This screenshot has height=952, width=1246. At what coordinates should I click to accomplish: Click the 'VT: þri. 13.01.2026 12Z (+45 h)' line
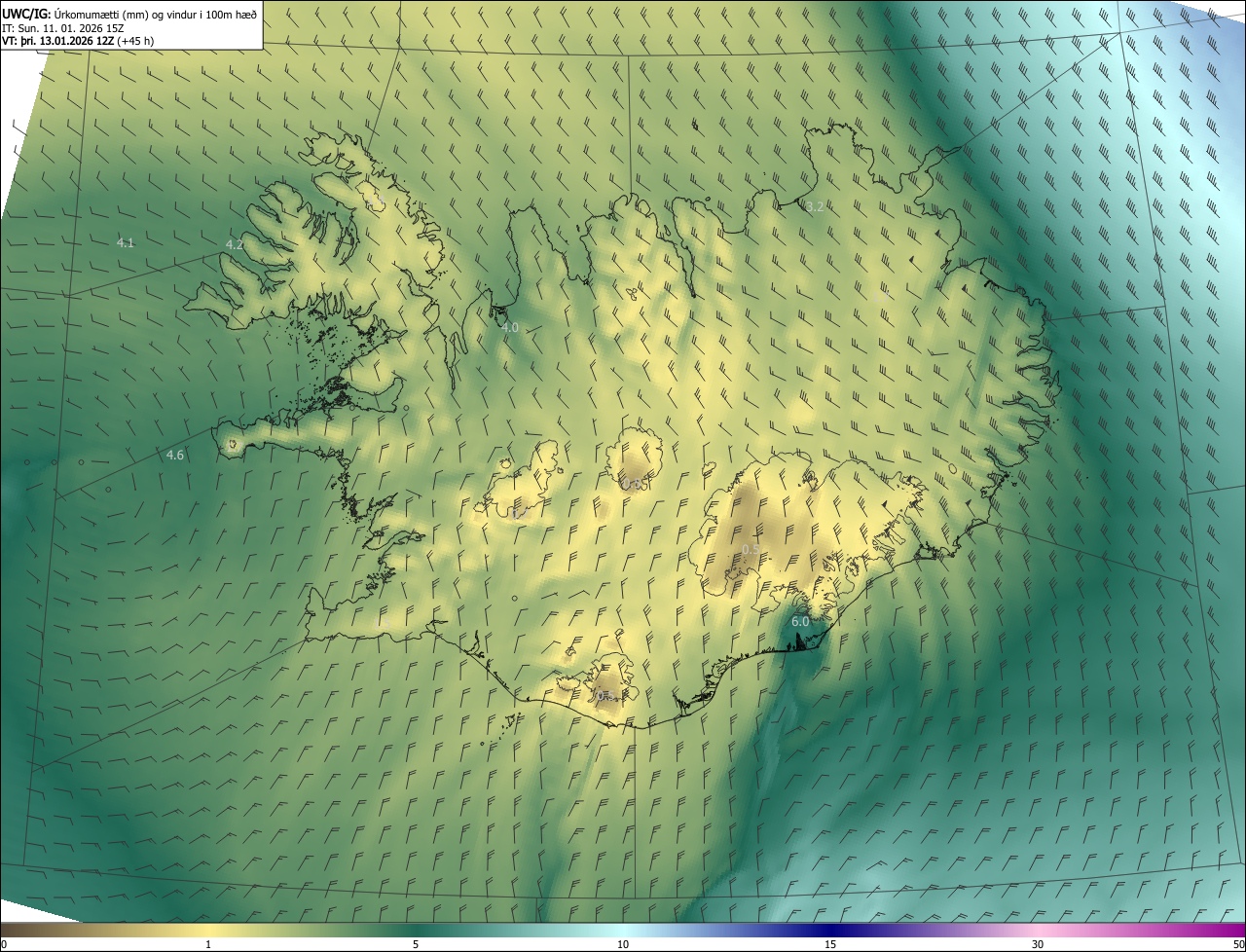point(79,41)
